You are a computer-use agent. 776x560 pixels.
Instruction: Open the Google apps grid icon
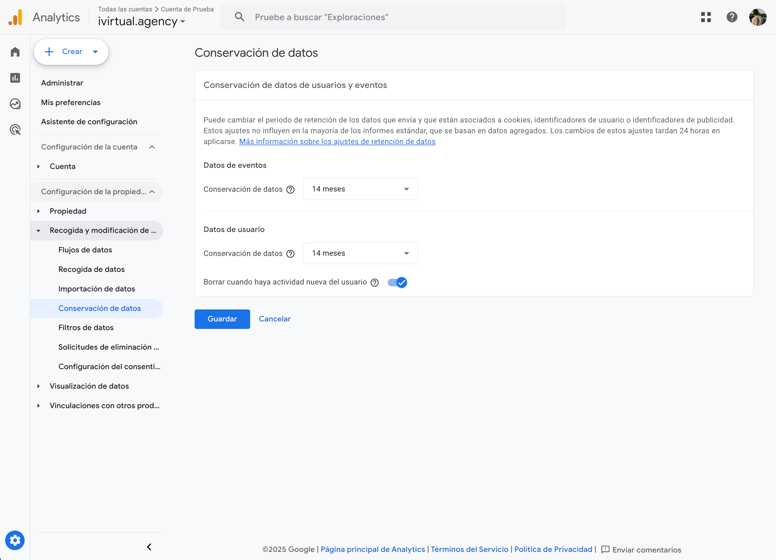(x=706, y=17)
